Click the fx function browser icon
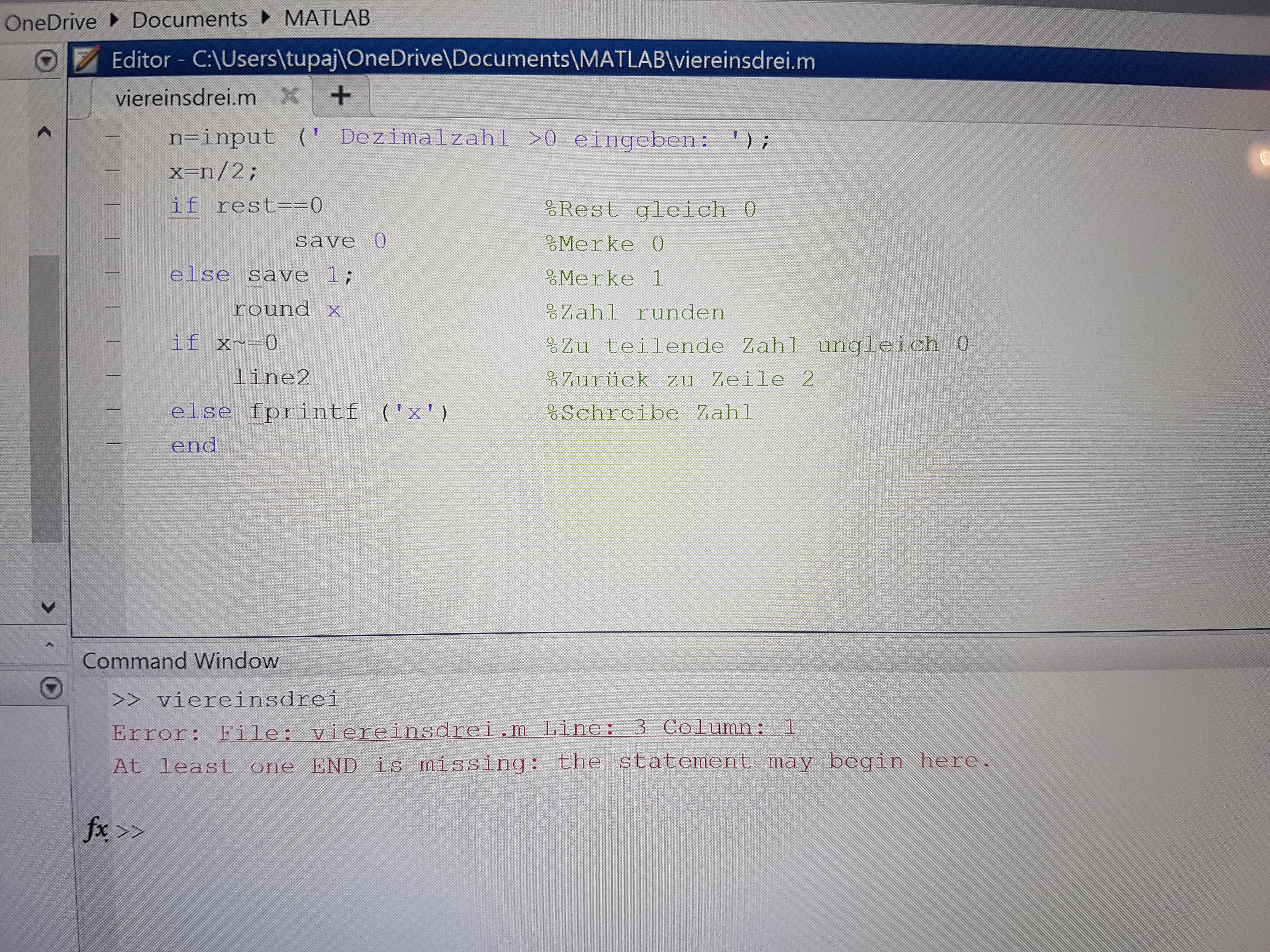This screenshot has width=1270, height=952. point(96,829)
